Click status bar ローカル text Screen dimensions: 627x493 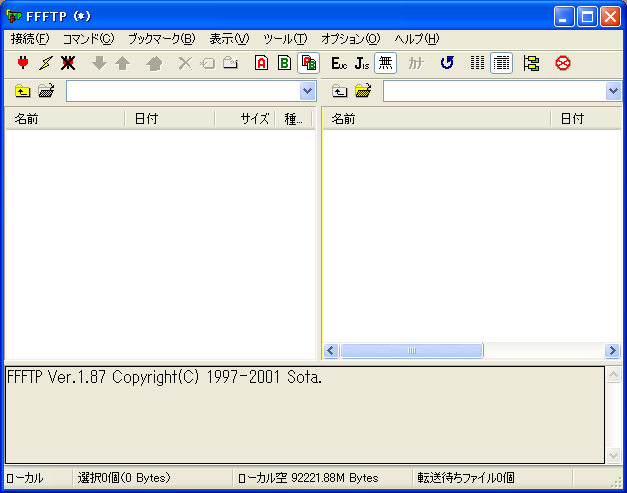(25, 478)
